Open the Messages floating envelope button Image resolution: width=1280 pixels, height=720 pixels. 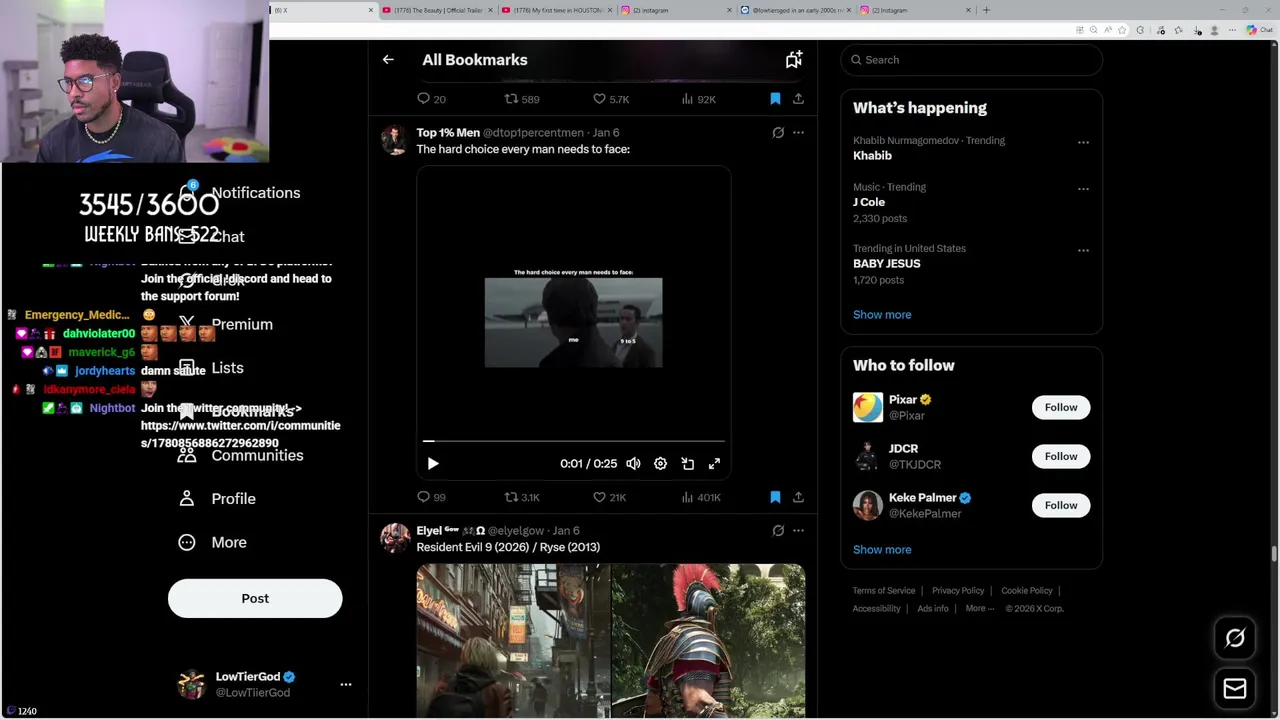point(1235,689)
